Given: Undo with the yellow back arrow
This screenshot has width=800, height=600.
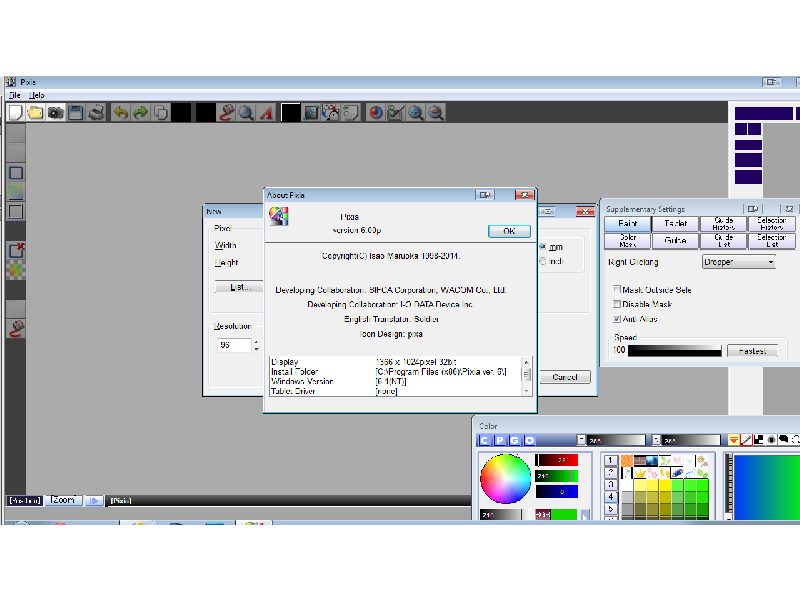Looking at the screenshot, I should pyautogui.click(x=120, y=113).
